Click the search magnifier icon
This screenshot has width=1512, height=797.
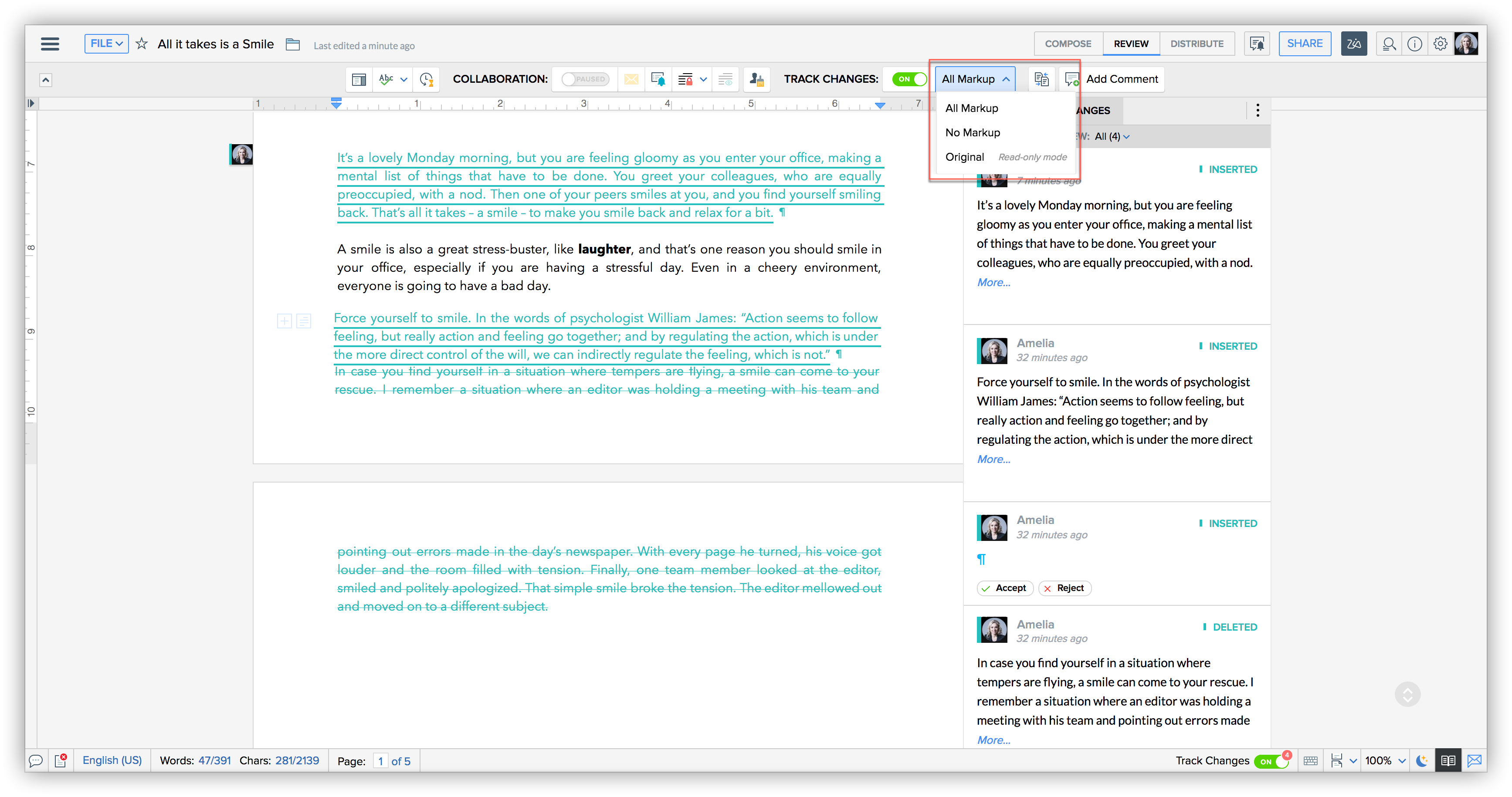[1389, 44]
